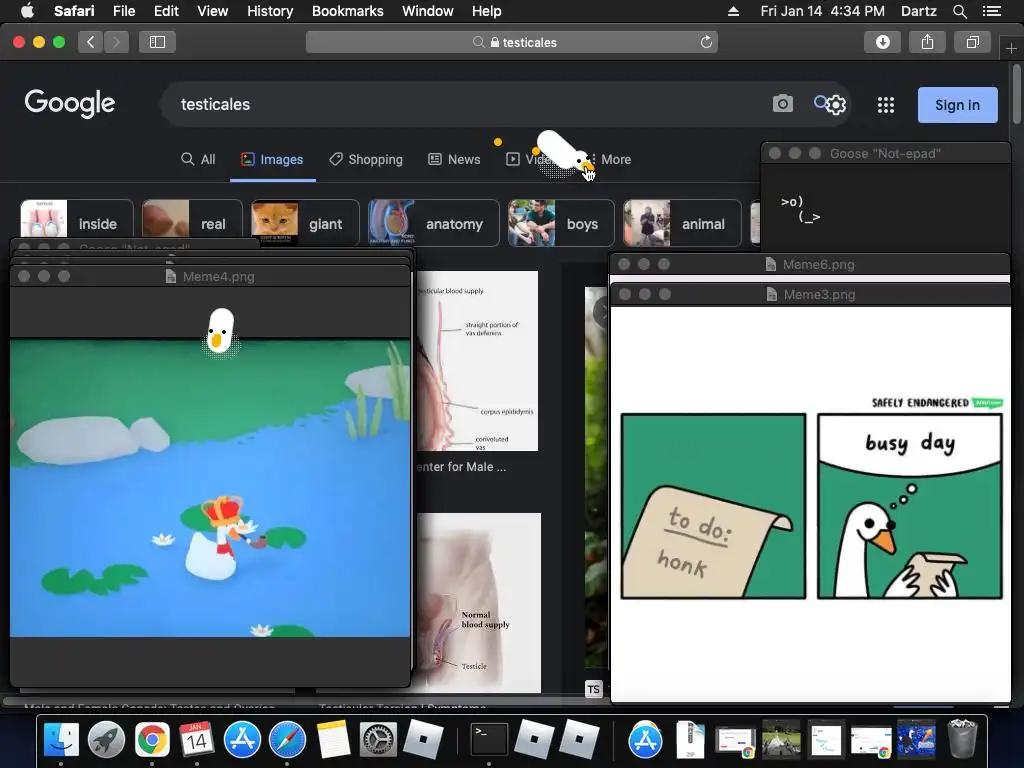
Task: Open Google quick settings gear
Action: (836, 104)
